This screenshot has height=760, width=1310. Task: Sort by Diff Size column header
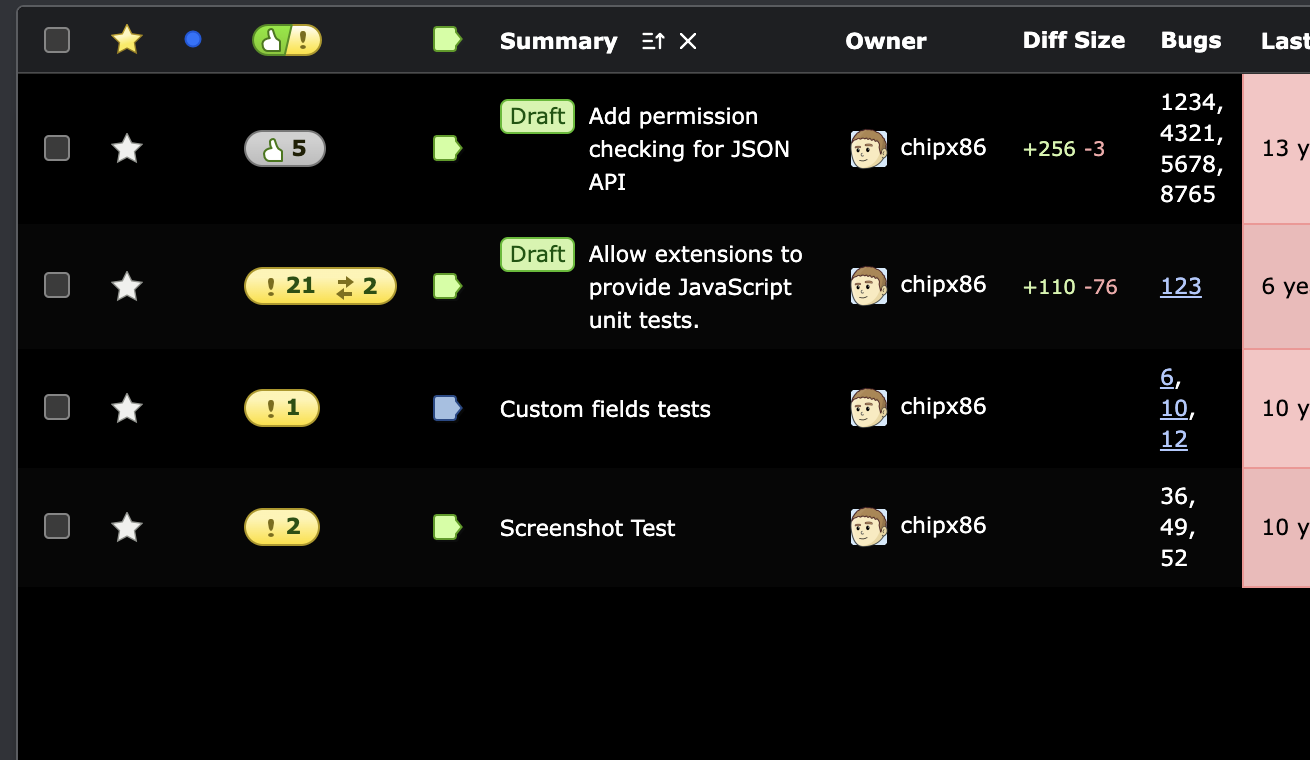click(x=1073, y=41)
